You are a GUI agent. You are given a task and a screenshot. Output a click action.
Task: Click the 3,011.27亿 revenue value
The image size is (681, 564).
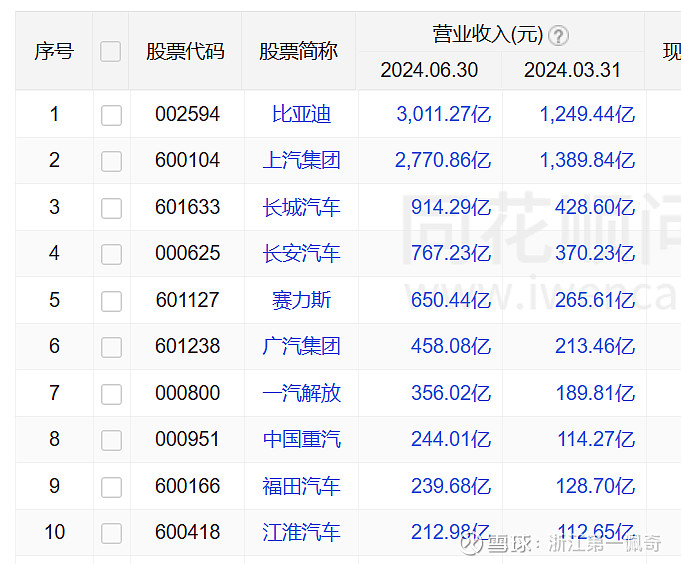click(x=443, y=115)
